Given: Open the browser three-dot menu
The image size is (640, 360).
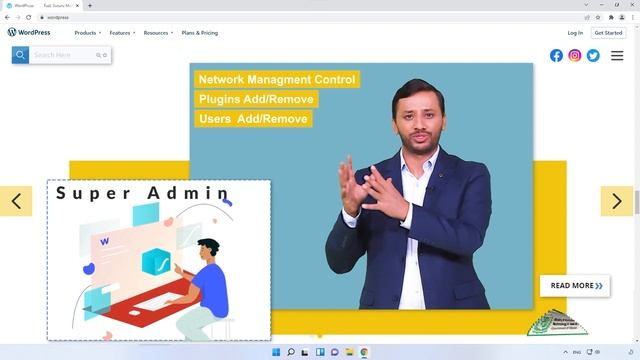Looking at the screenshot, I should pyautogui.click(x=633, y=18).
